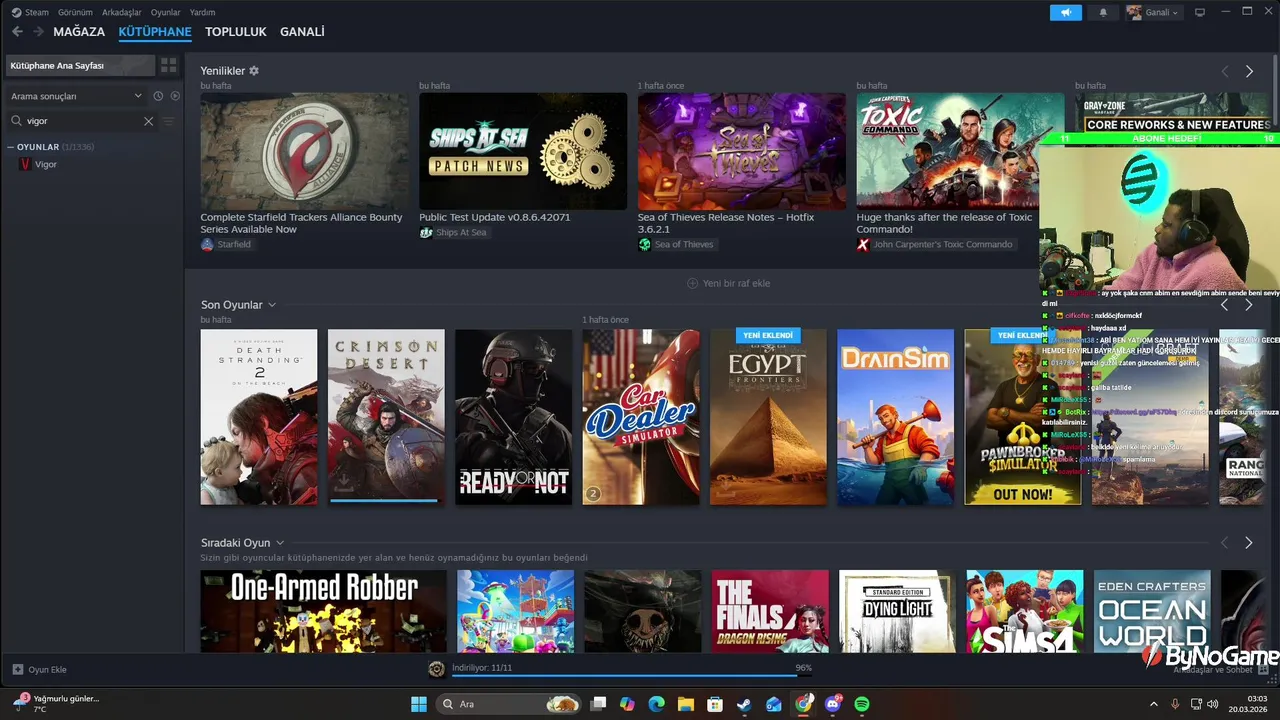This screenshot has width=1280, height=720.
Task: Open Sea of Thieves release notes card
Action: click(x=742, y=150)
